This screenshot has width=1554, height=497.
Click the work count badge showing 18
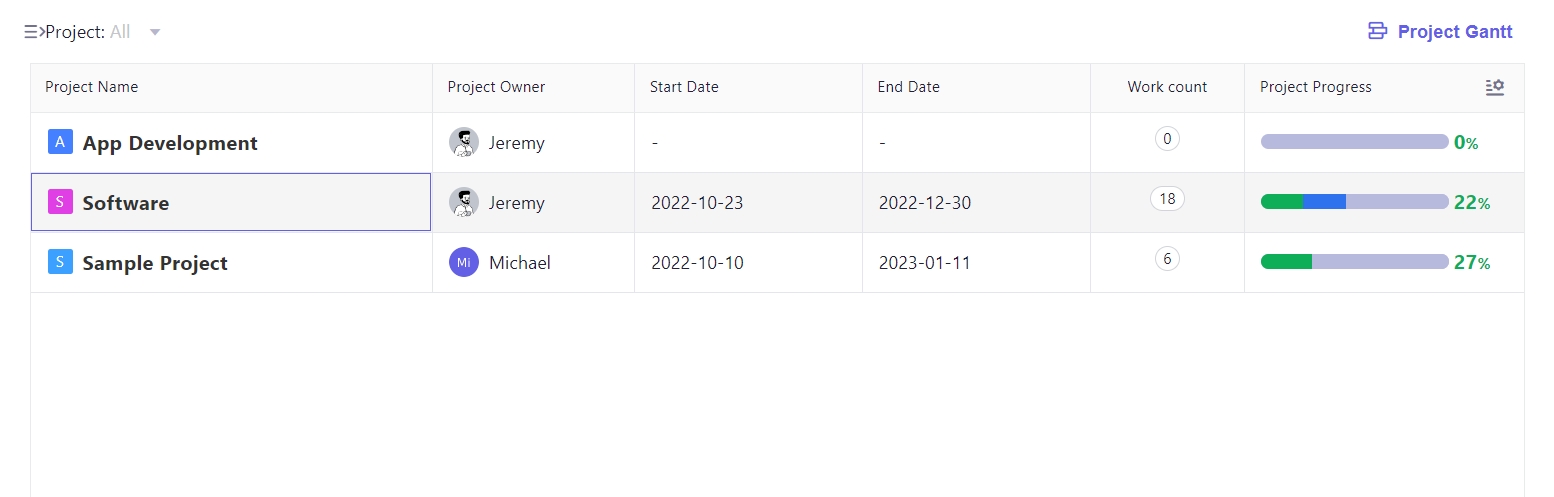click(x=1167, y=199)
